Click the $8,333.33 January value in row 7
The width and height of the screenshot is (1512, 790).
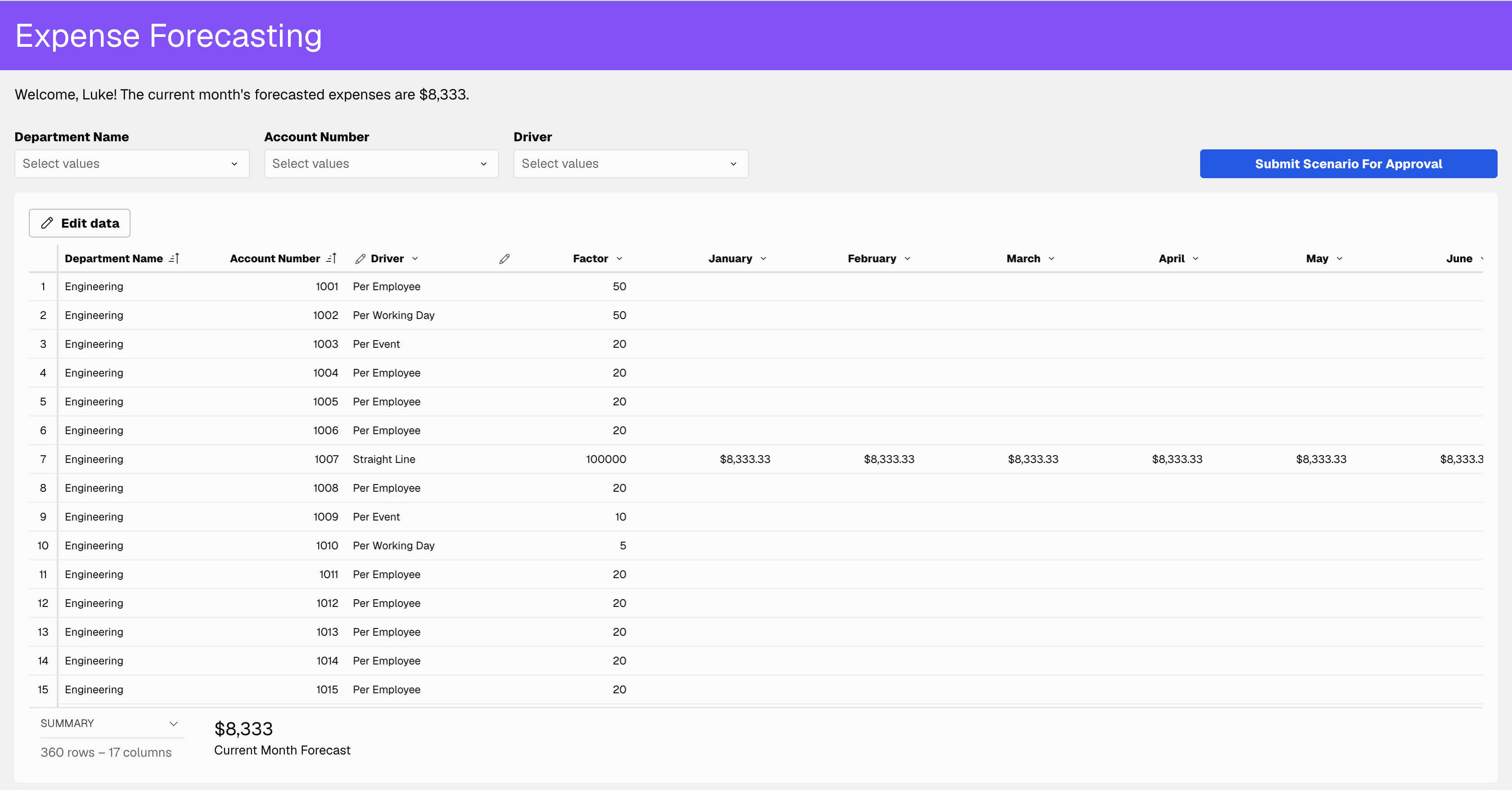pos(744,459)
